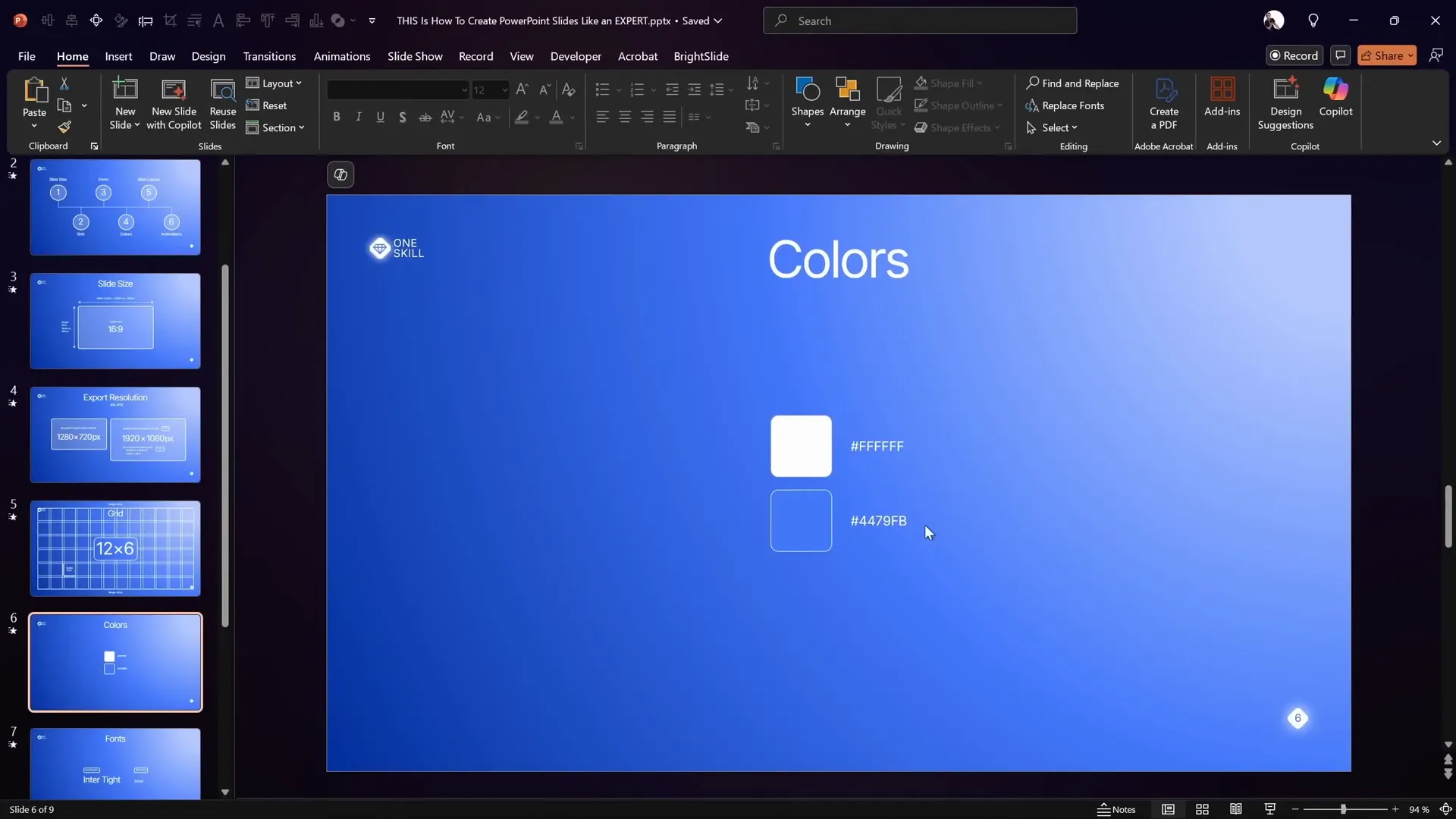
Task: Switch to the BrightSlide tab
Action: point(701,56)
